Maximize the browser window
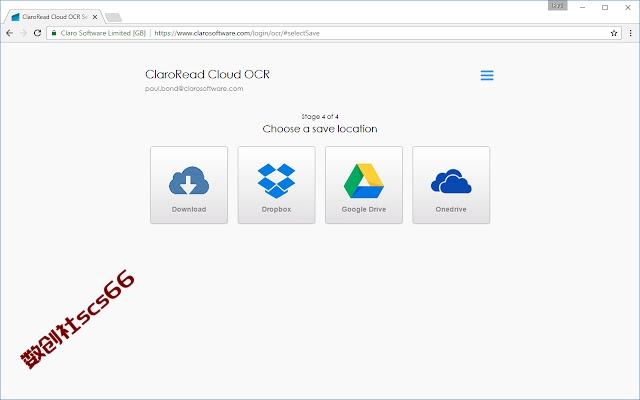Screen dimensions: 640x400 (605, 7)
